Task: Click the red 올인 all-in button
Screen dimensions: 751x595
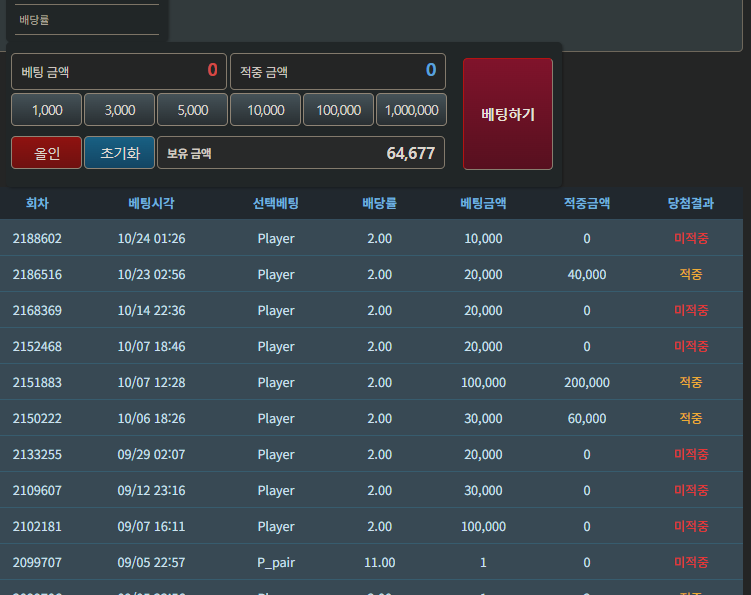Action: tap(46, 153)
